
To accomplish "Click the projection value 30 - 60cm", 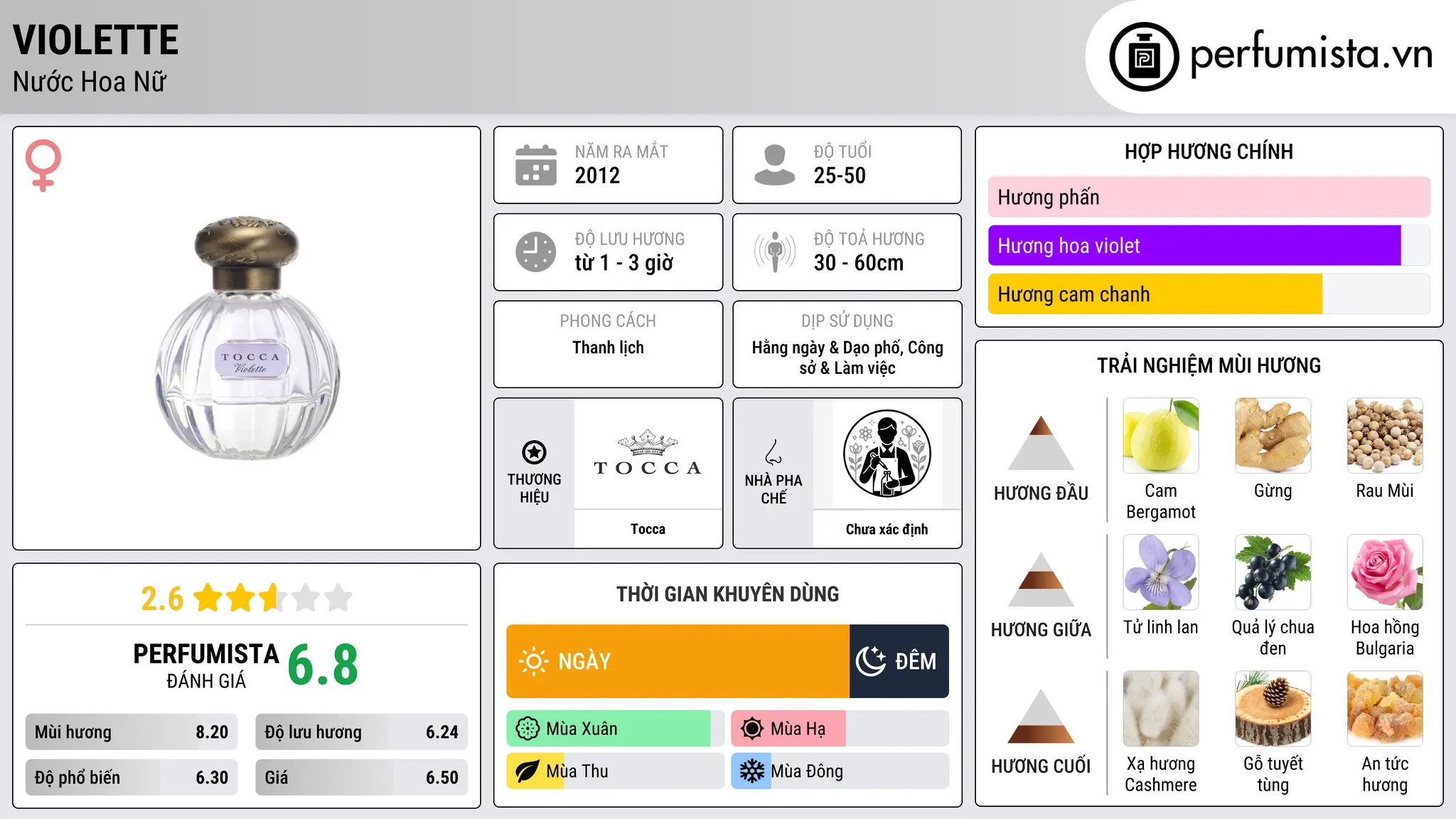I will pyautogui.click(x=859, y=263).
